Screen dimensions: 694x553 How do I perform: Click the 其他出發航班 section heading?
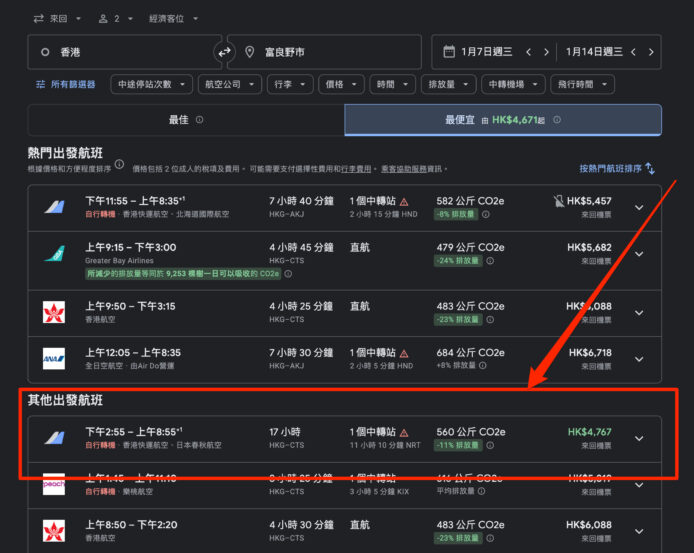click(x=65, y=400)
